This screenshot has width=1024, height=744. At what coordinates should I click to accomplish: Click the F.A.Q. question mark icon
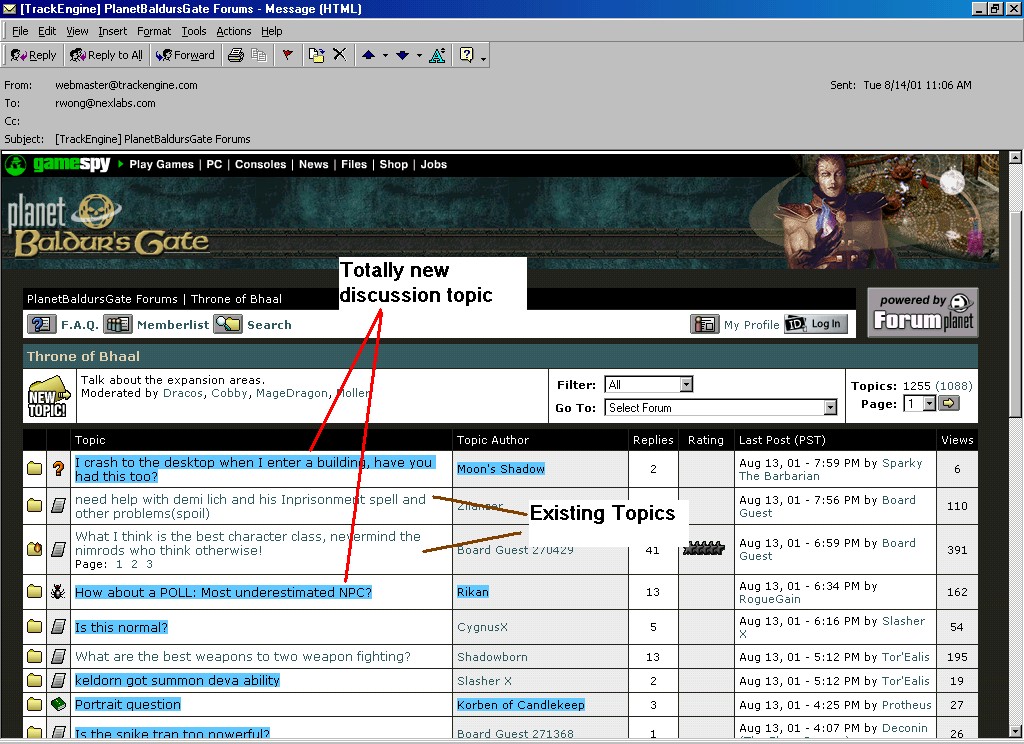tap(41, 324)
